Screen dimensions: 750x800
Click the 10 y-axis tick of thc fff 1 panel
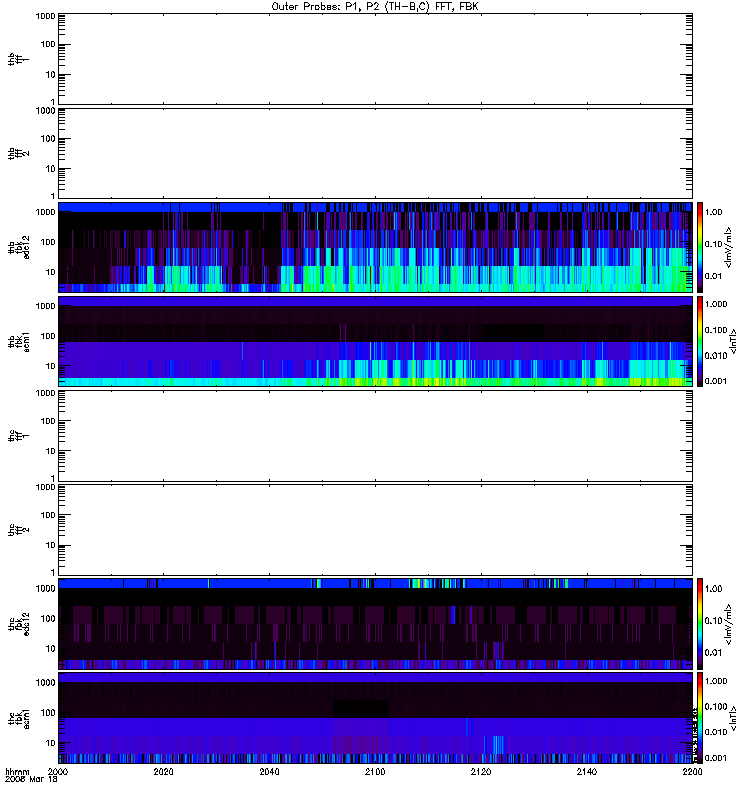[x=51, y=451]
